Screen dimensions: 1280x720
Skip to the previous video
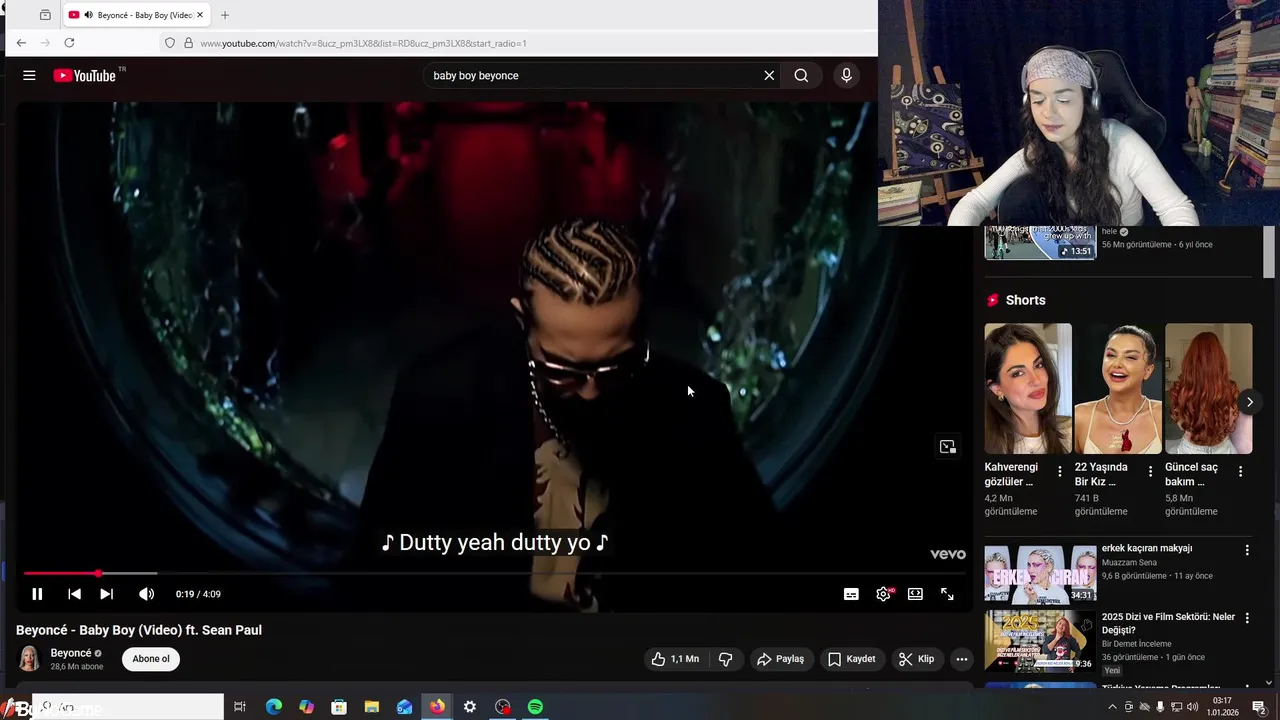pyautogui.click(x=74, y=594)
